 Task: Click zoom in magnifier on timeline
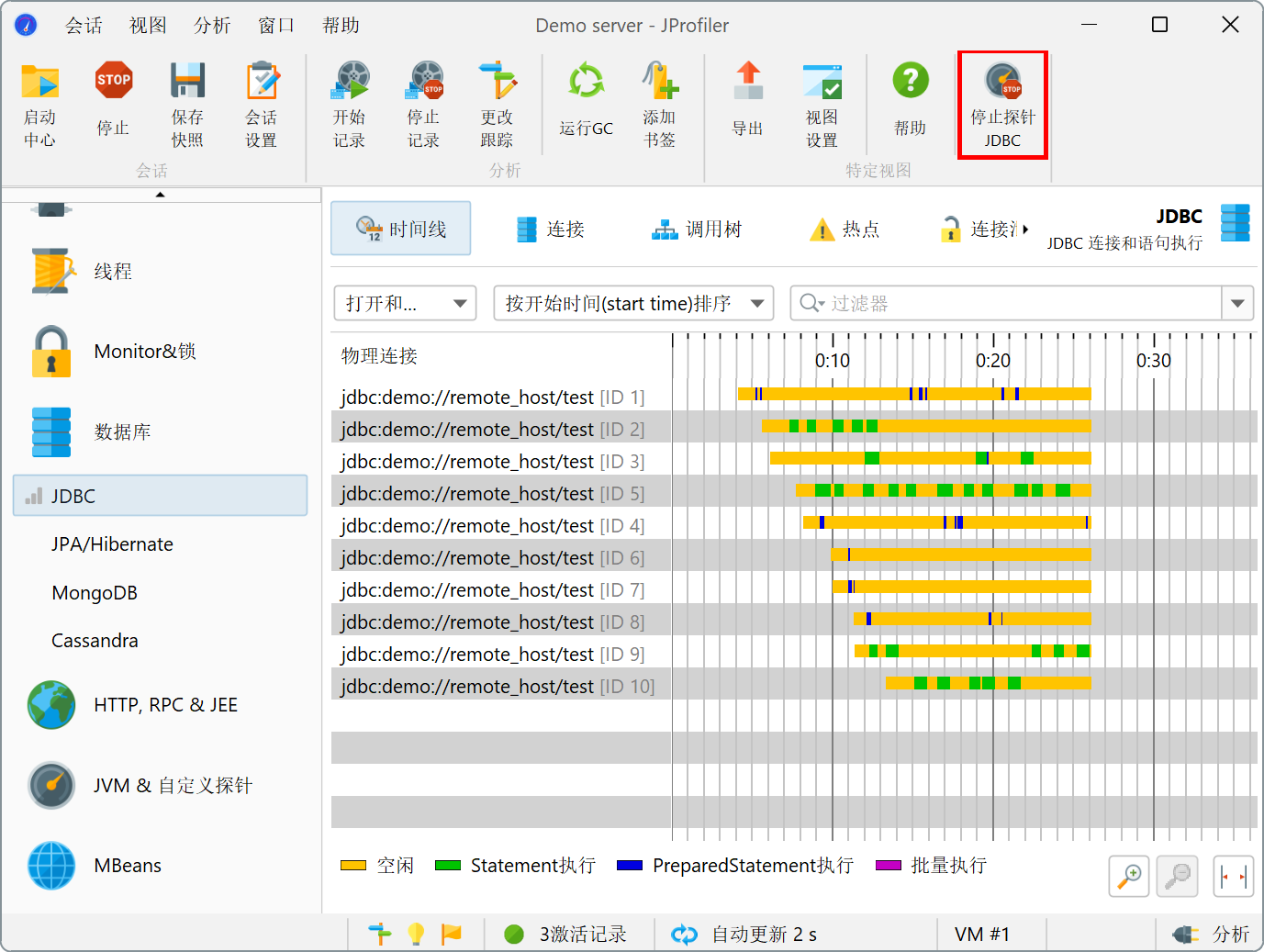pyautogui.click(x=1129, y=876)
